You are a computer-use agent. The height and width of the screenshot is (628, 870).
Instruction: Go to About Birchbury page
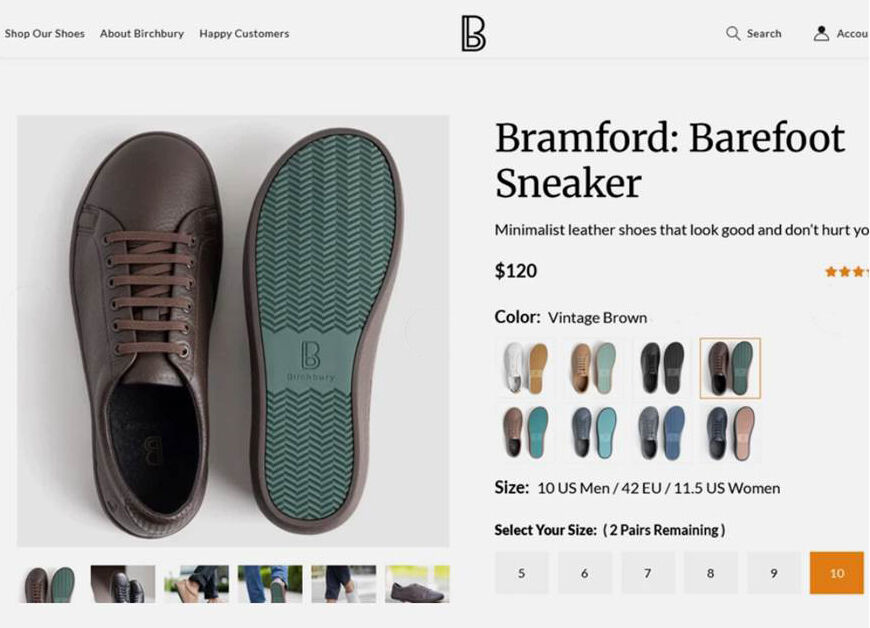(142, 33)
